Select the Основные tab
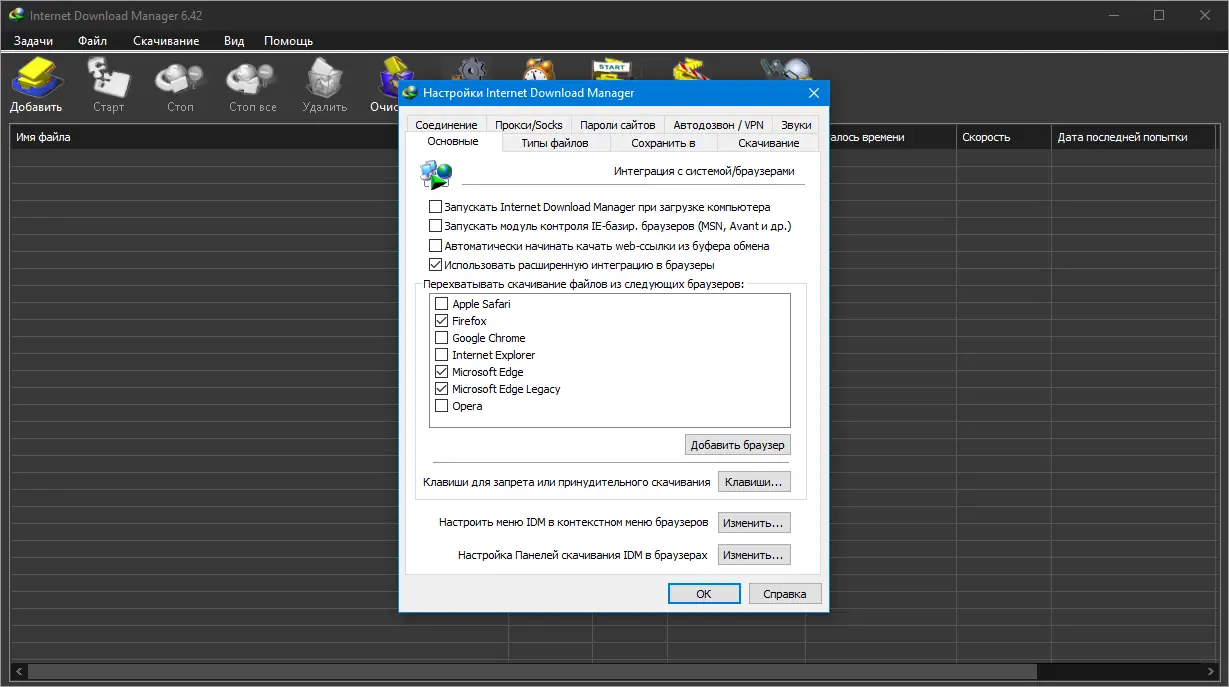This screenshot has width=1229, height=687. (453, 142)
